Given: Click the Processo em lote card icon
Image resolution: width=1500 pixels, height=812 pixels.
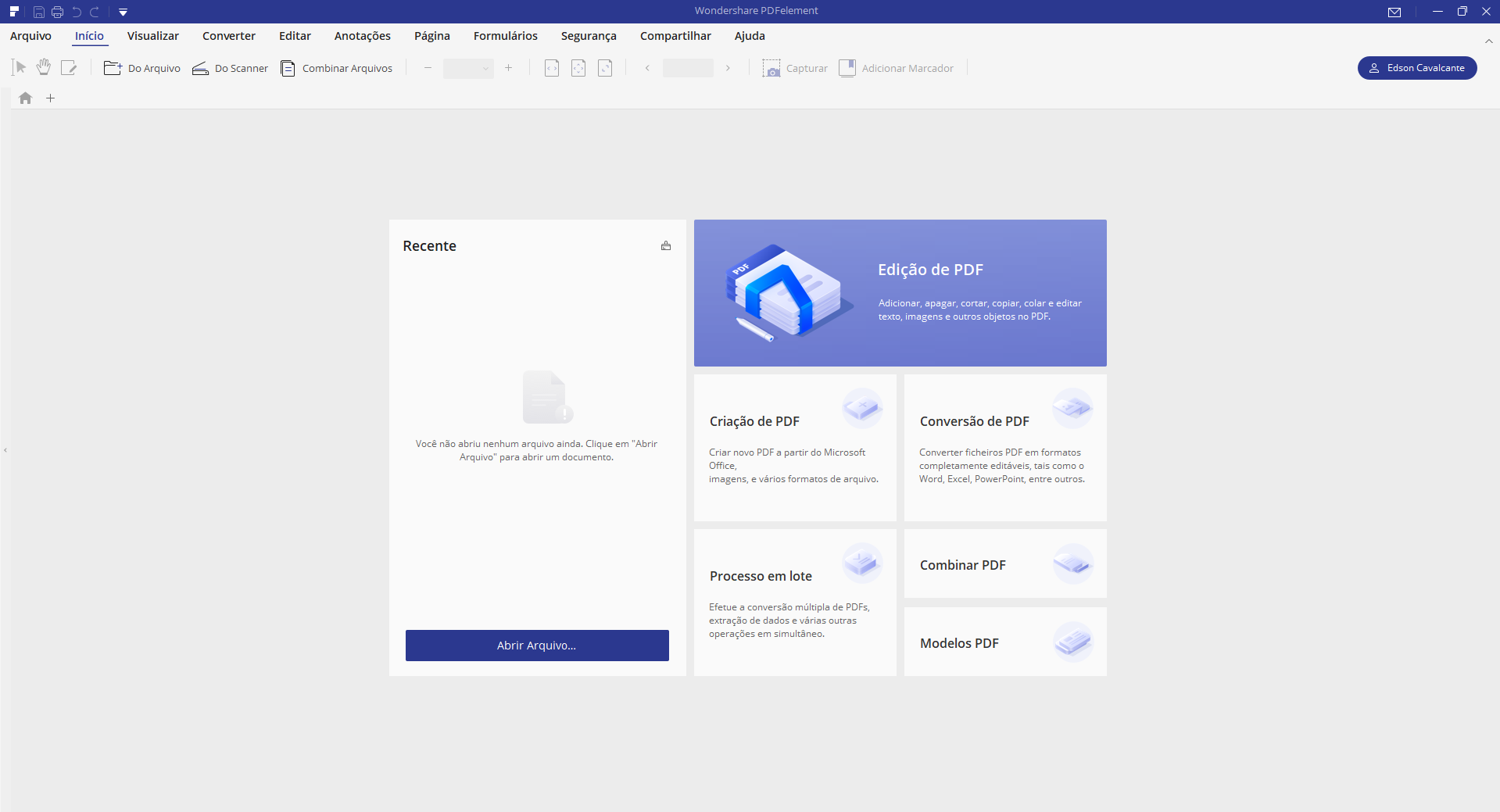Looking at the screenshot, I should [x=862, y=563].
